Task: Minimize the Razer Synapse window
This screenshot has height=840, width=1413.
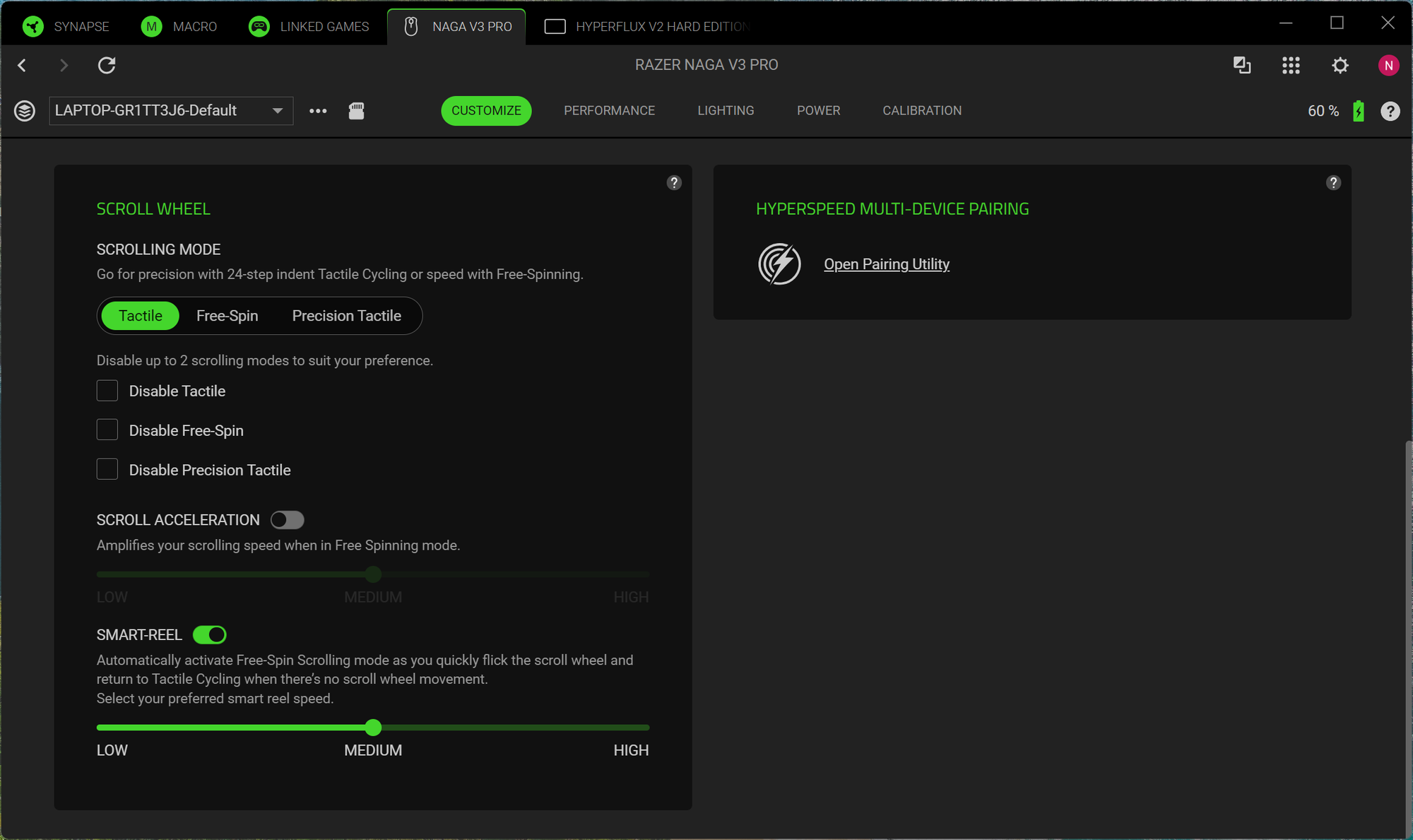Action: tap(1286, 23)
